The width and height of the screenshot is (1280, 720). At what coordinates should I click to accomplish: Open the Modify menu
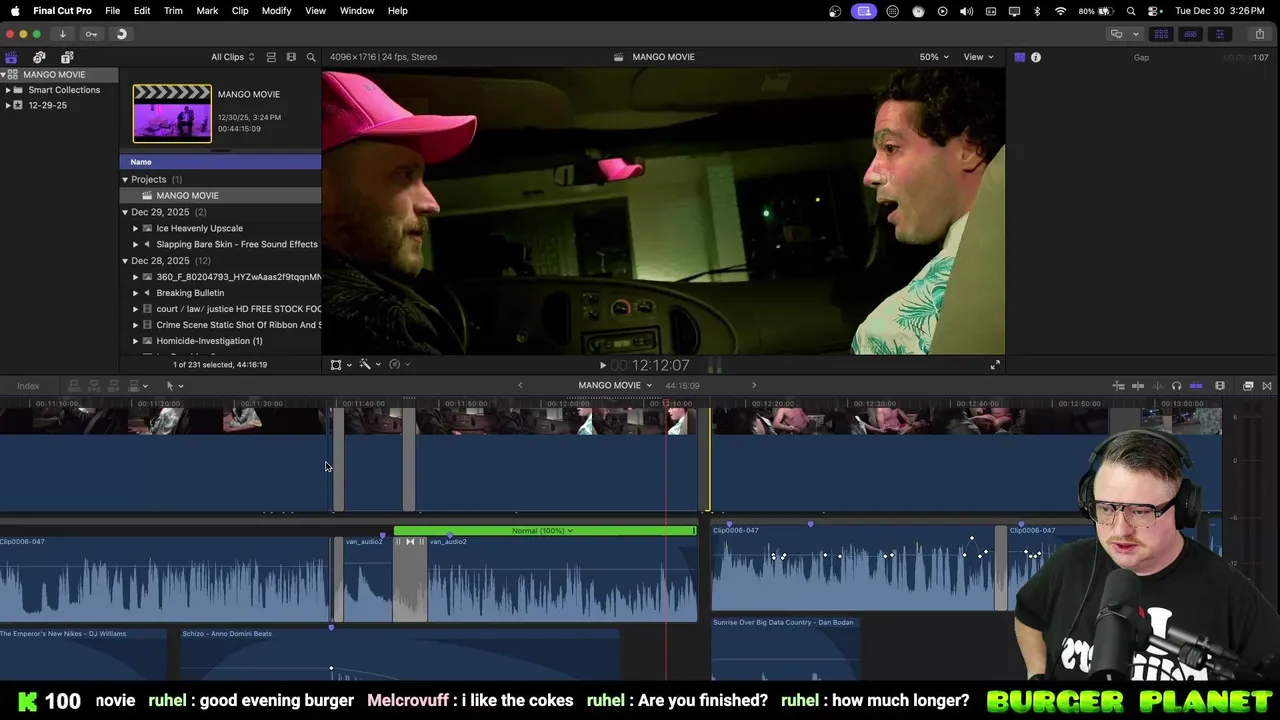(x=276, y=11)
